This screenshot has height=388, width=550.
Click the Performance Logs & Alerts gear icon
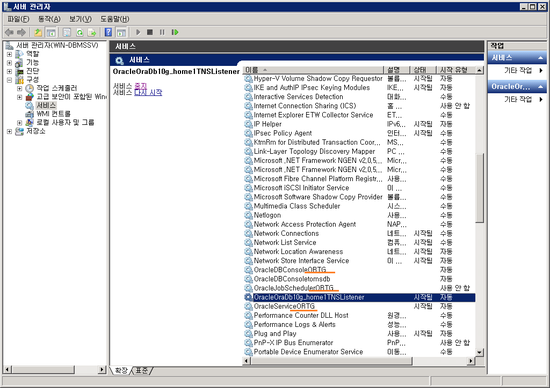248,325
